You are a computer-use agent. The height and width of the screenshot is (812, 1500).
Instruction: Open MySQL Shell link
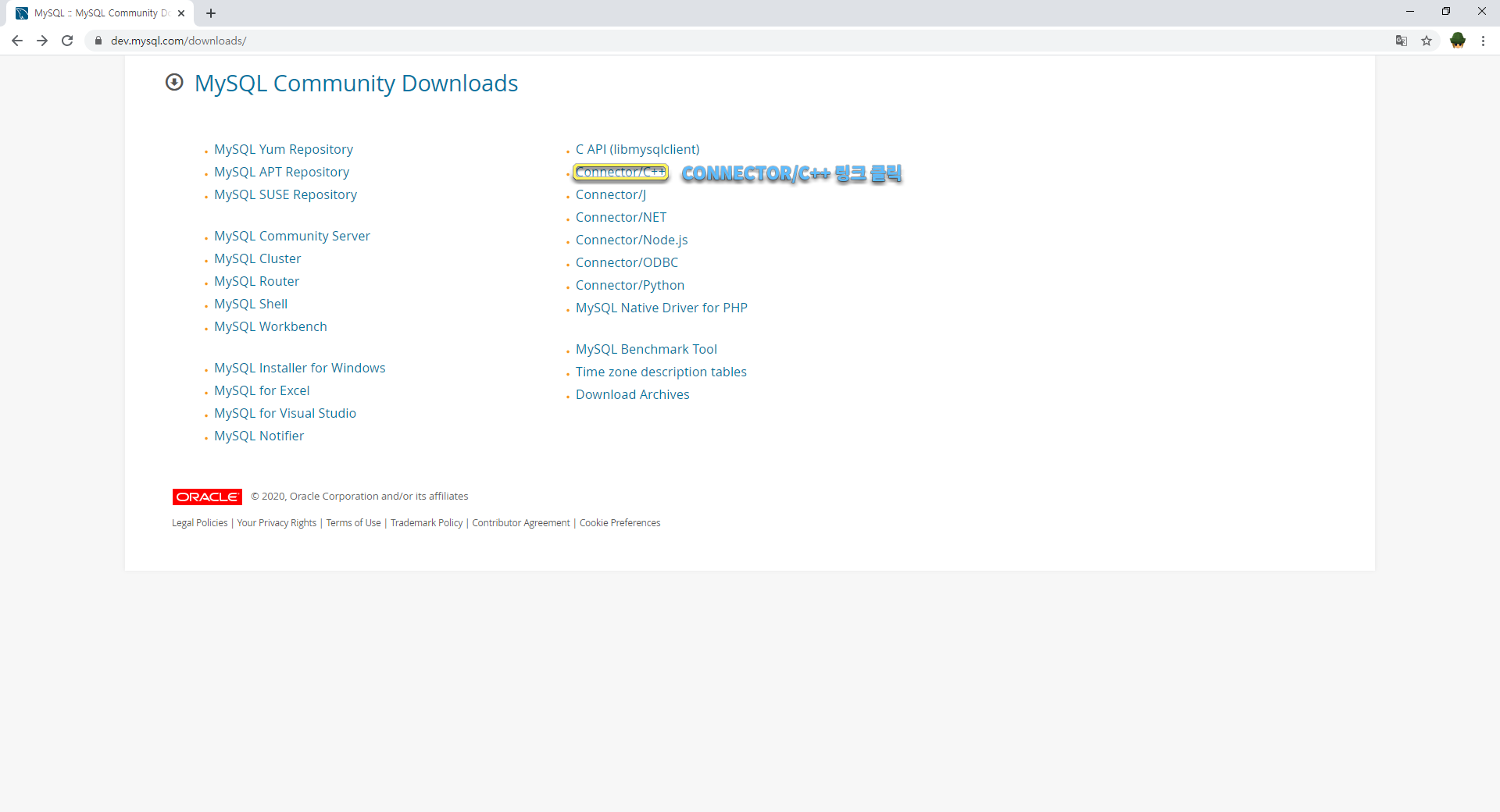pos(251,304)
